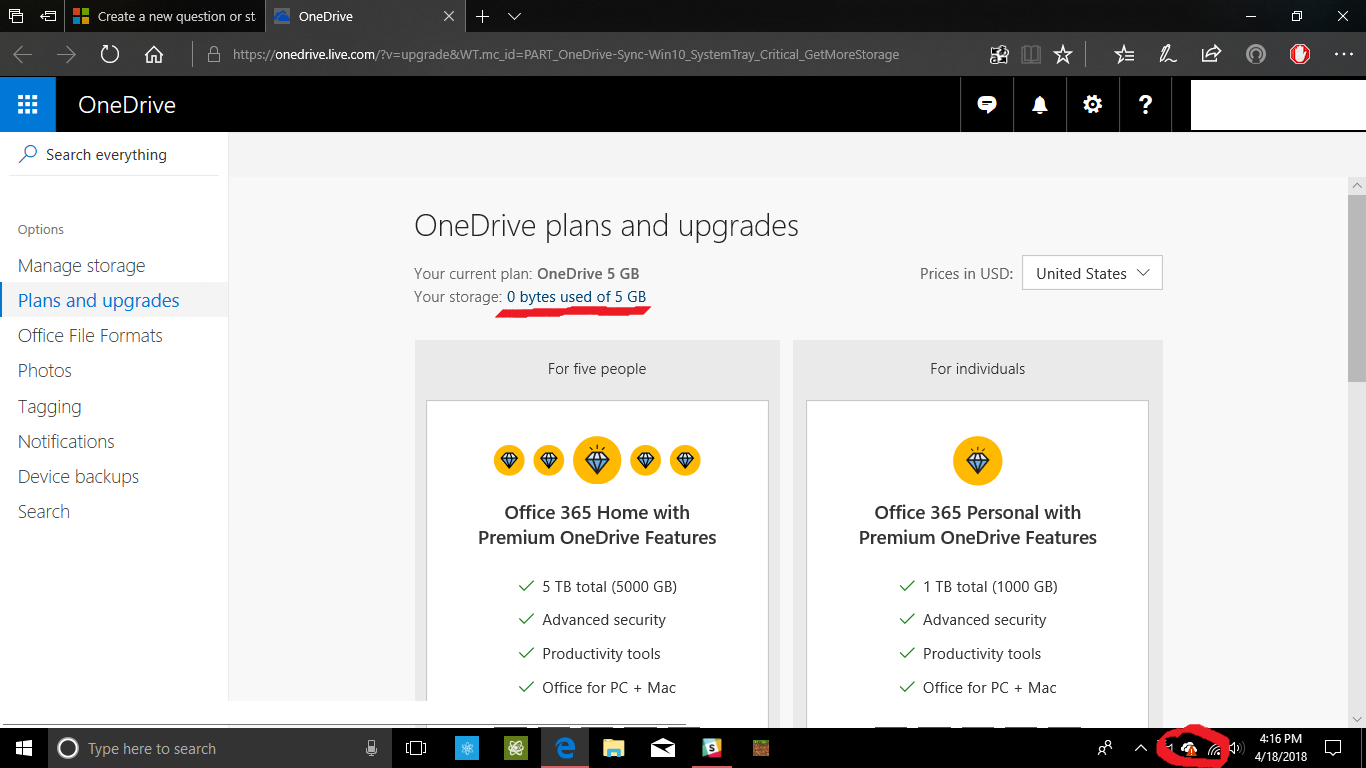Screen dimensions: 1366x768
Task: Open Office File Formats options
Action: pyautogui.click(x=90, y=335)
